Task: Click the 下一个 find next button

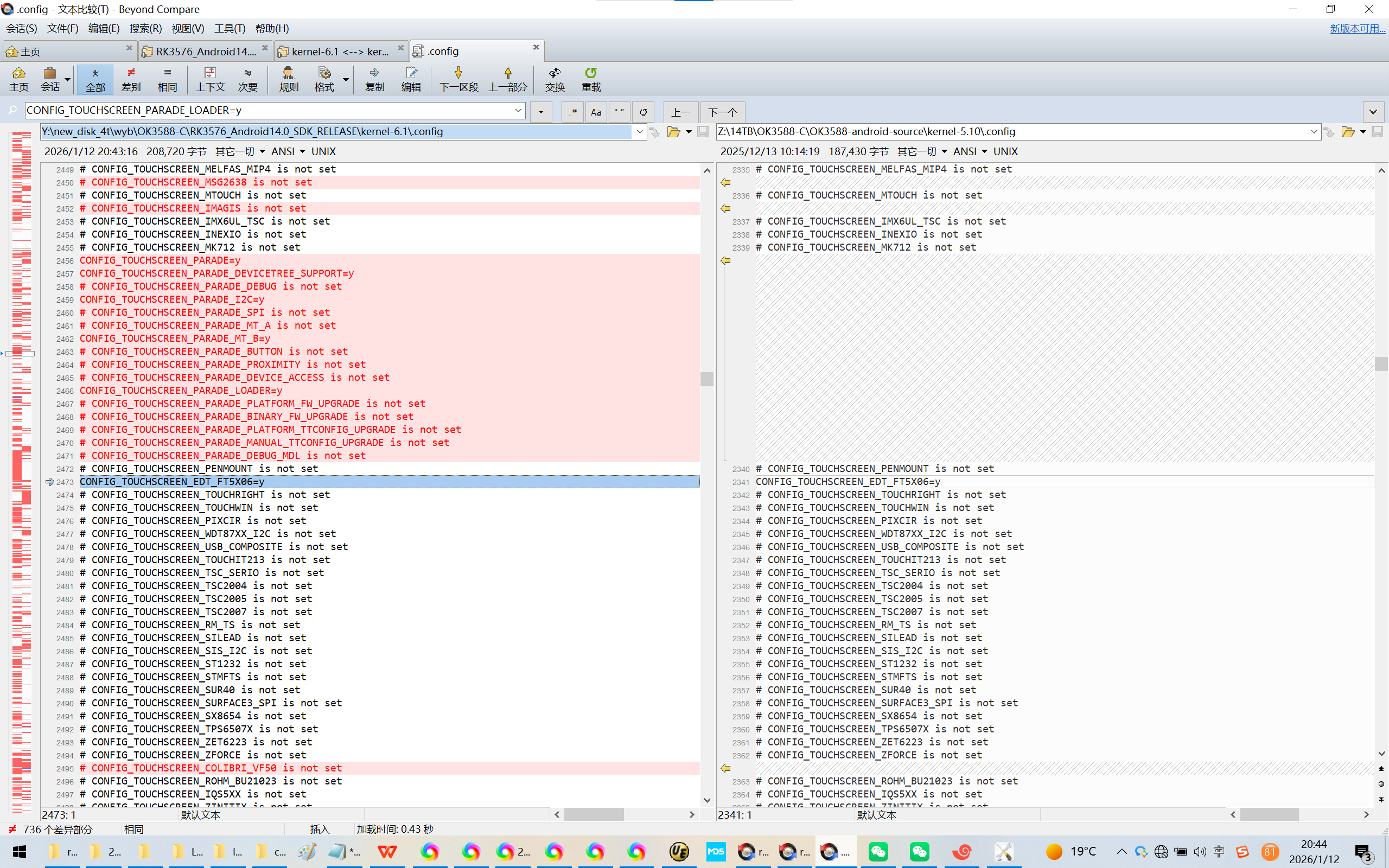Action: pyautogui.click(x=722, y=112)
